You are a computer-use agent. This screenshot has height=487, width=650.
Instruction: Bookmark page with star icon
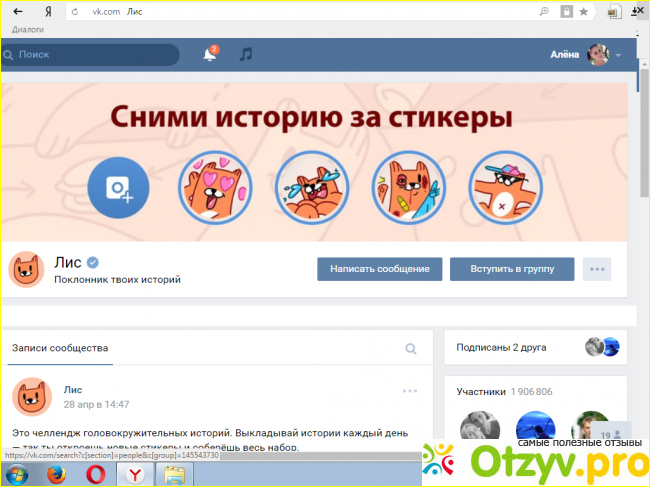tap(584, 12)
